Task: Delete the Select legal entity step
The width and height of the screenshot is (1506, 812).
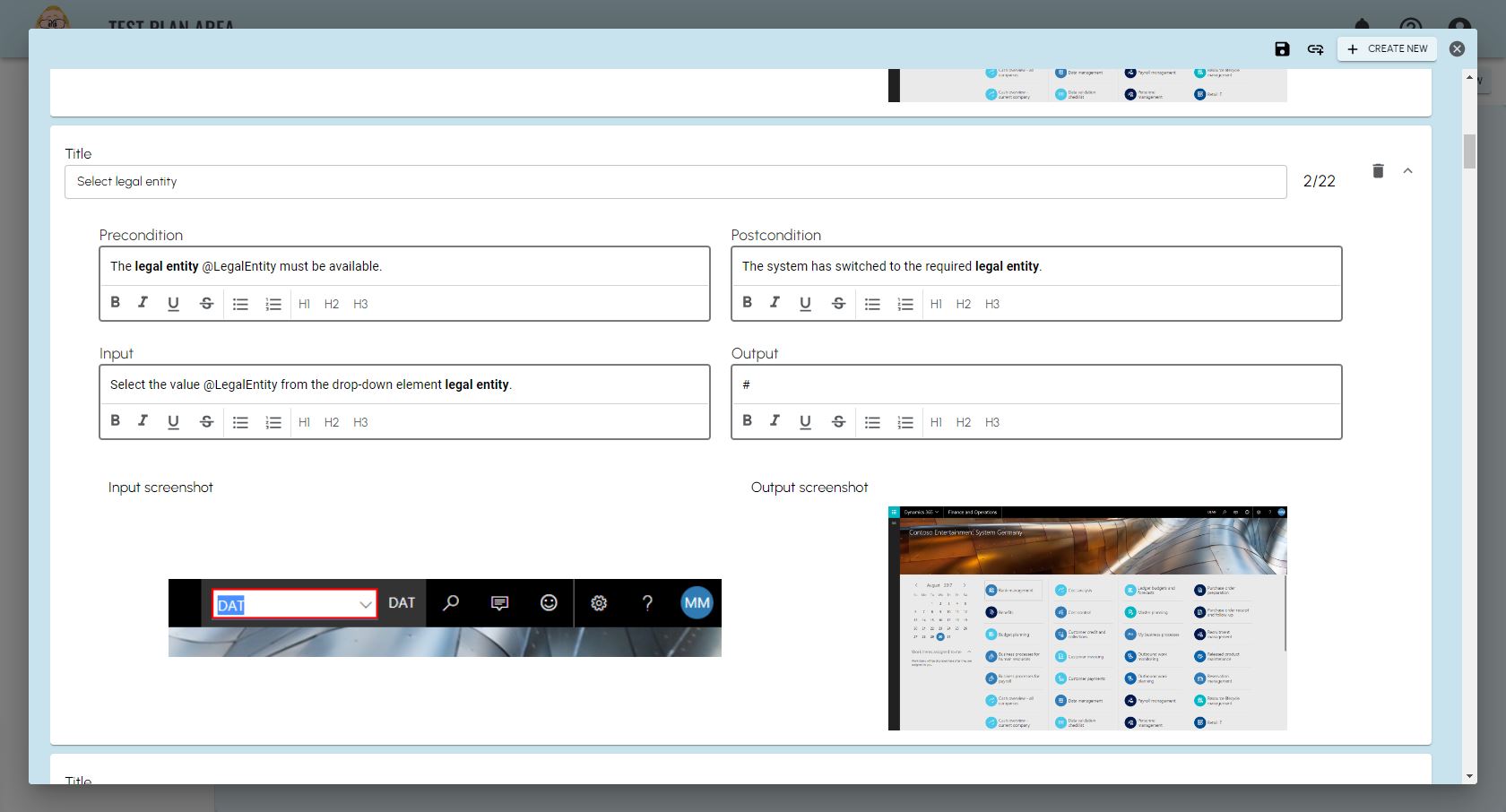Action: (1378, 171)
